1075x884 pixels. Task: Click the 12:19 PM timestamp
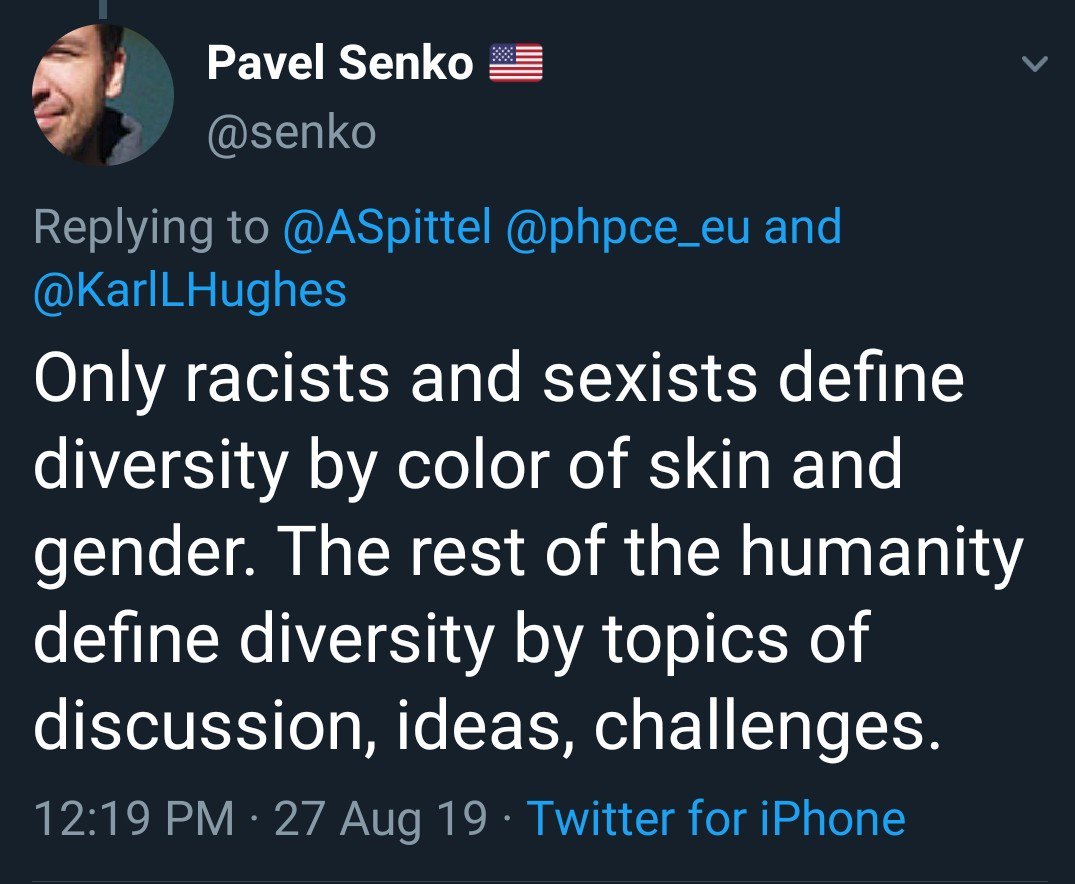134,818
